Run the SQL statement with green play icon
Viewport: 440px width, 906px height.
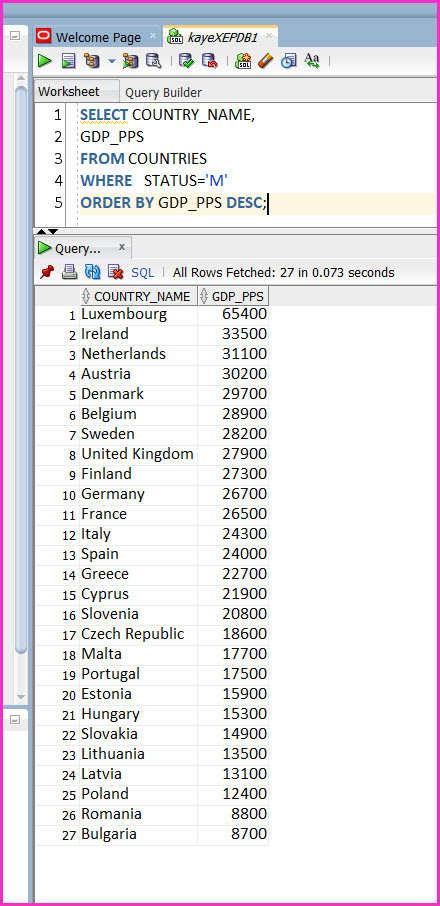point(45,60)
